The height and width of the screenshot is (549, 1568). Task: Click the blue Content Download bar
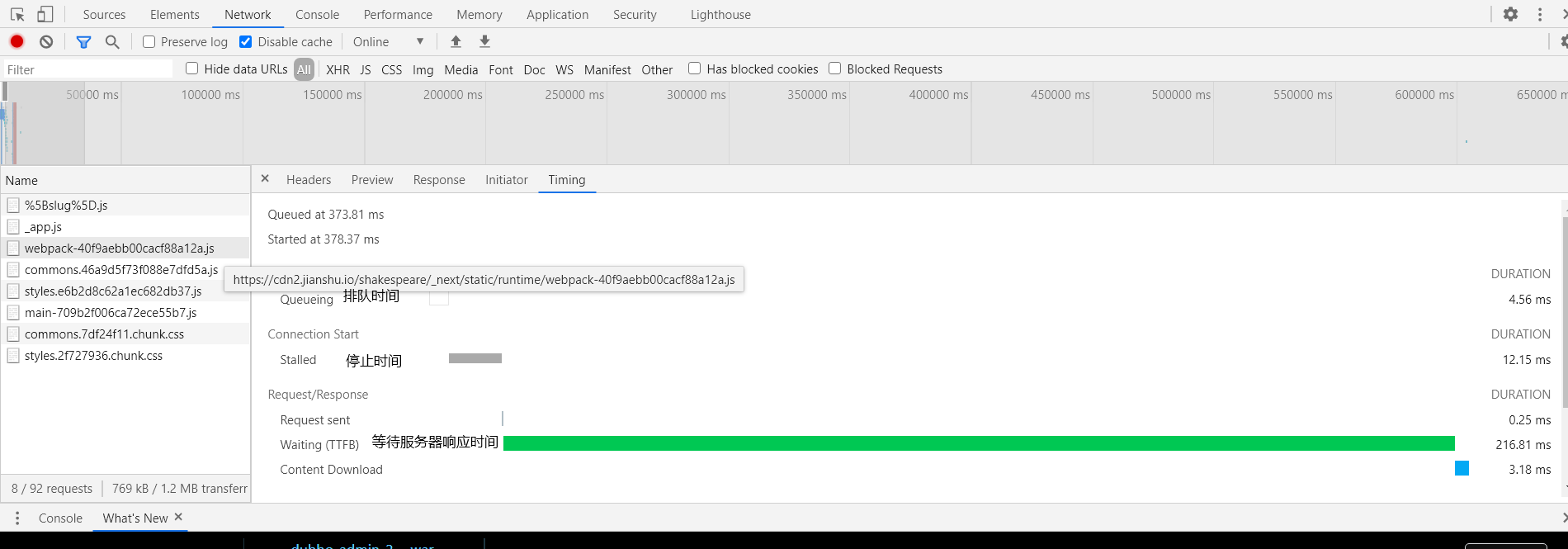[x=1462, y=468]
